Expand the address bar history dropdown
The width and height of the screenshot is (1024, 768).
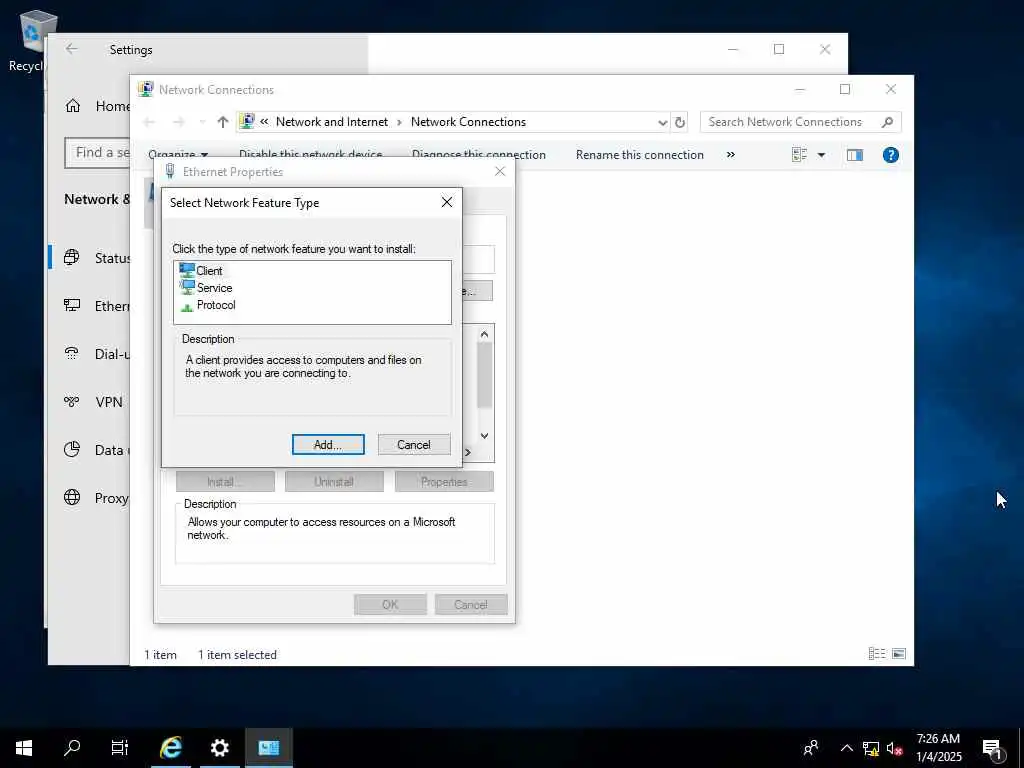pos(662,122)
